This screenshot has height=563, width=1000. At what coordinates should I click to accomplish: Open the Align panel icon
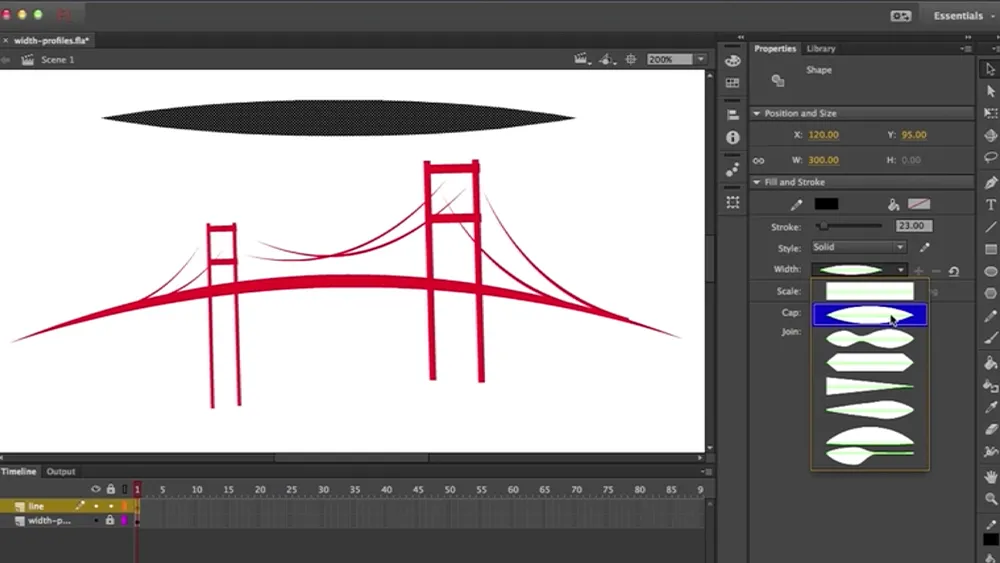pos(733,115)
